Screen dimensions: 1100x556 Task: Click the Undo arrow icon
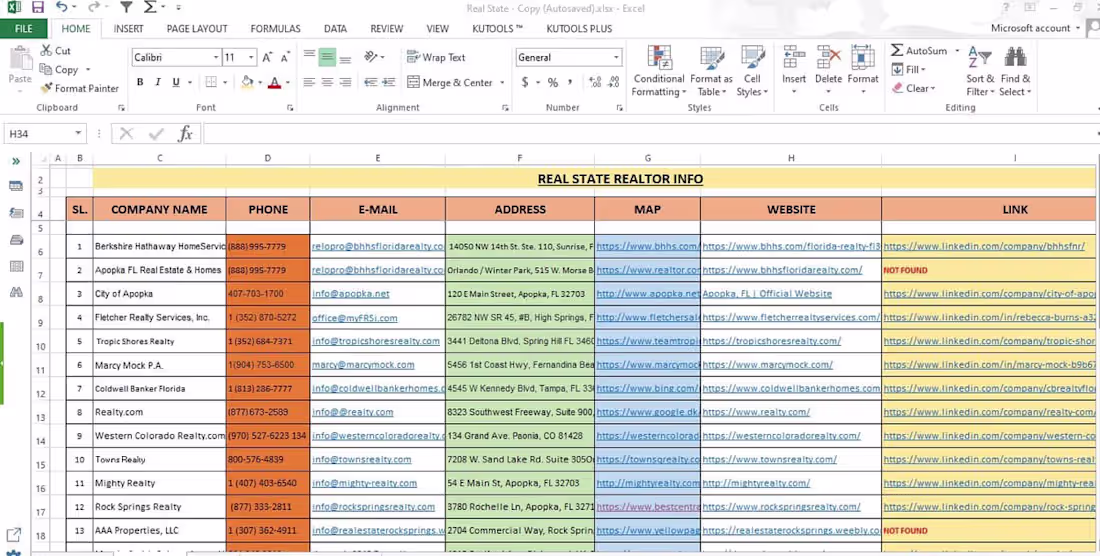(62, 8)
